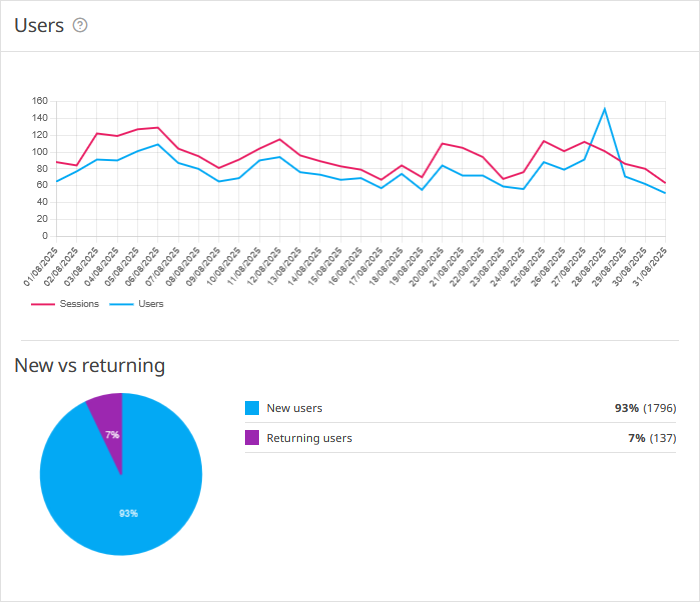Click the Users section heading

(x=40, y=25)
